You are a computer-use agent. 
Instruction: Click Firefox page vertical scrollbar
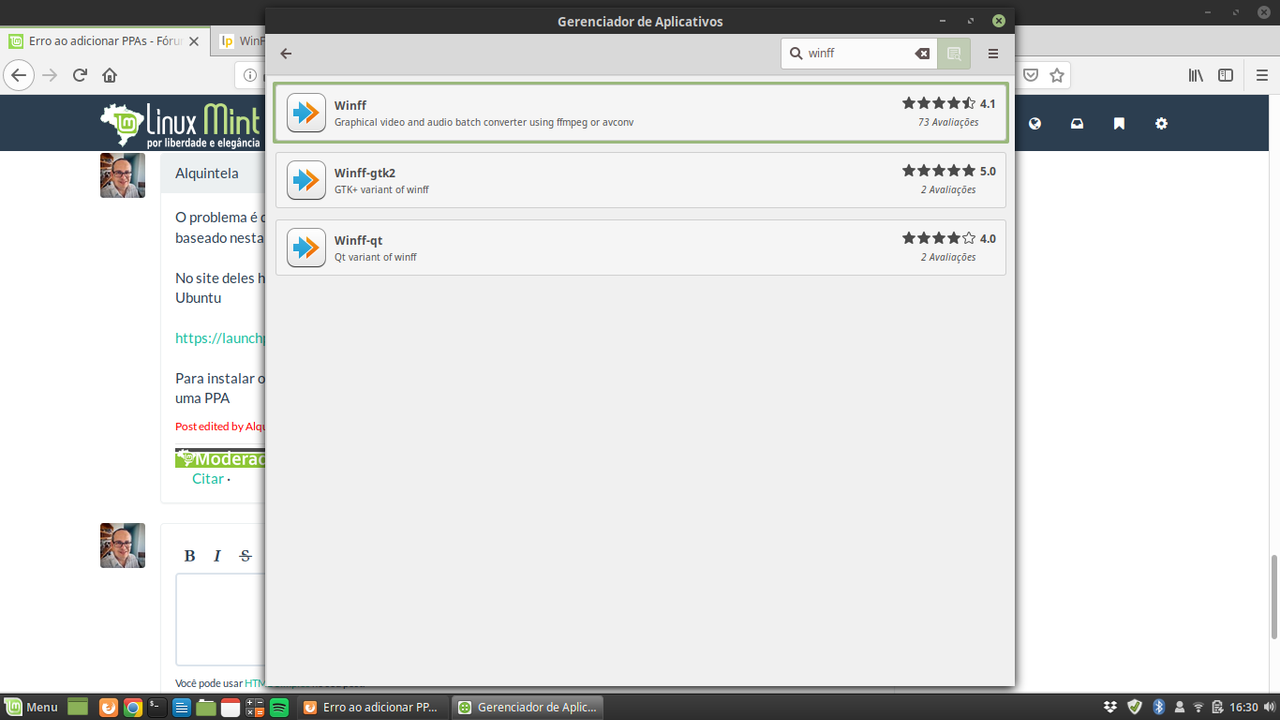pos(1274,597)
